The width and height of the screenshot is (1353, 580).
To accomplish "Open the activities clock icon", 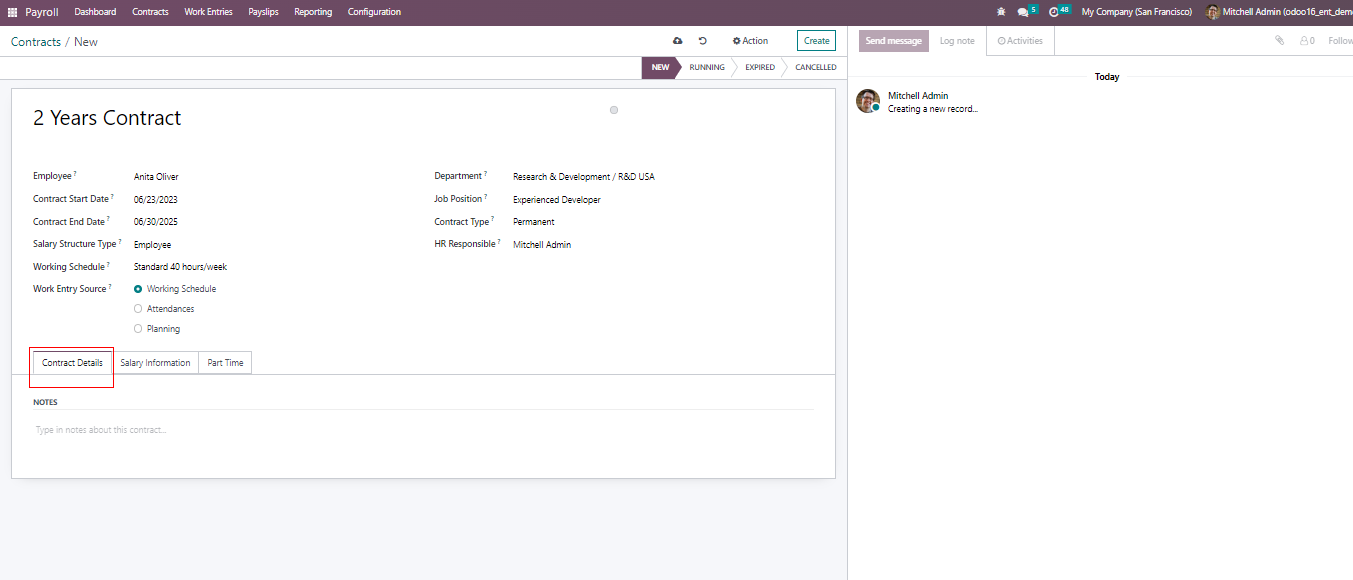I will pyautogui.click(x=1054, y=12).
